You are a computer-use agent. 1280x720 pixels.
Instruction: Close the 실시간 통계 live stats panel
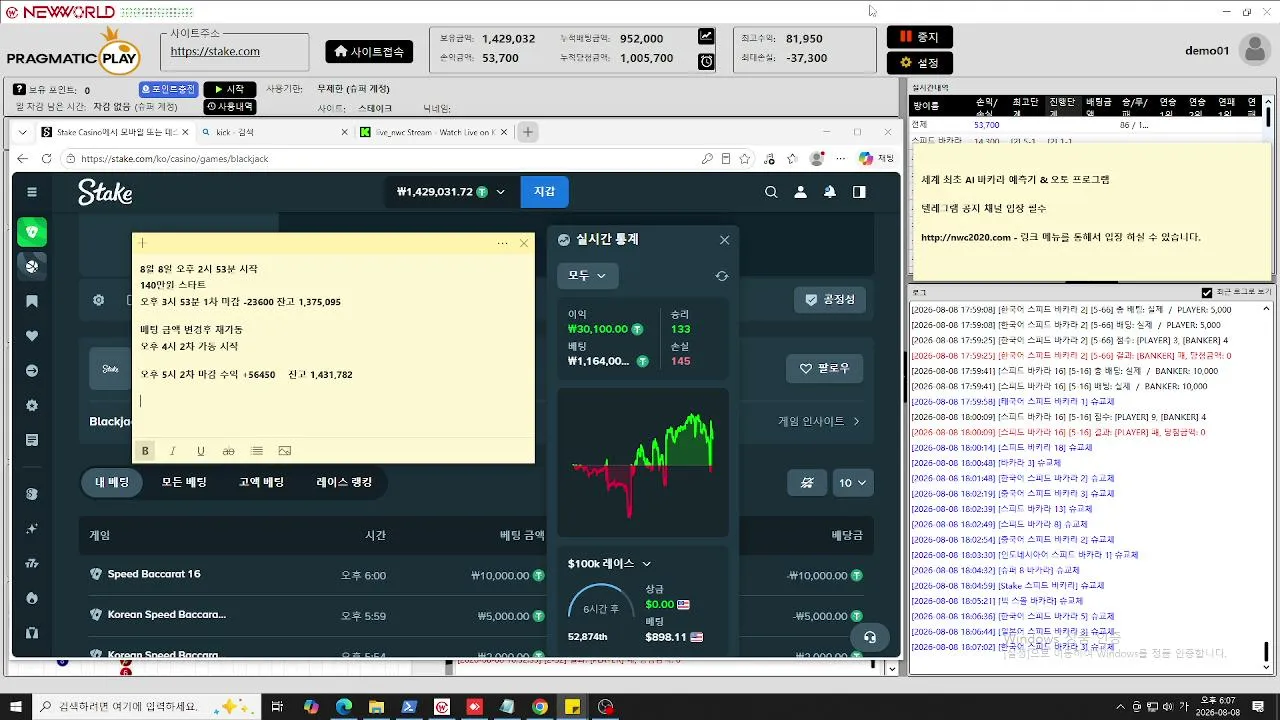725,240
